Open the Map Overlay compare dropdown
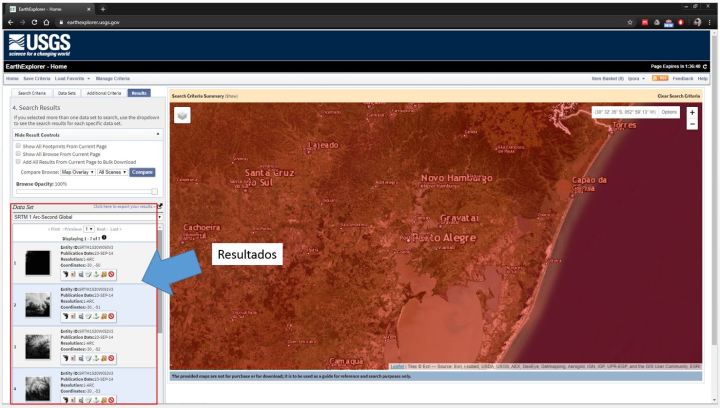 pyautogui.click(x=78, y=171)
